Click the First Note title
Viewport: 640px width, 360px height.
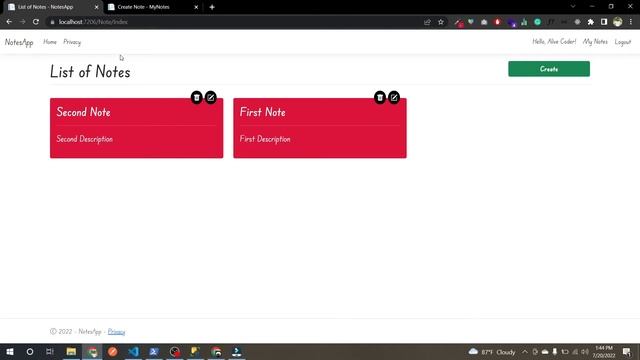[x=262, y=112]
